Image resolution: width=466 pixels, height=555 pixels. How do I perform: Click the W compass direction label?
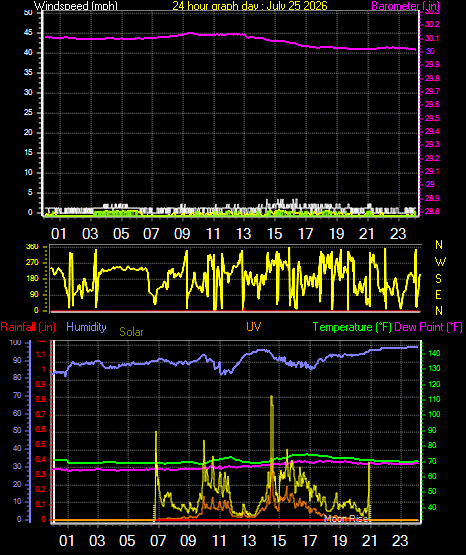click(440, 262)
